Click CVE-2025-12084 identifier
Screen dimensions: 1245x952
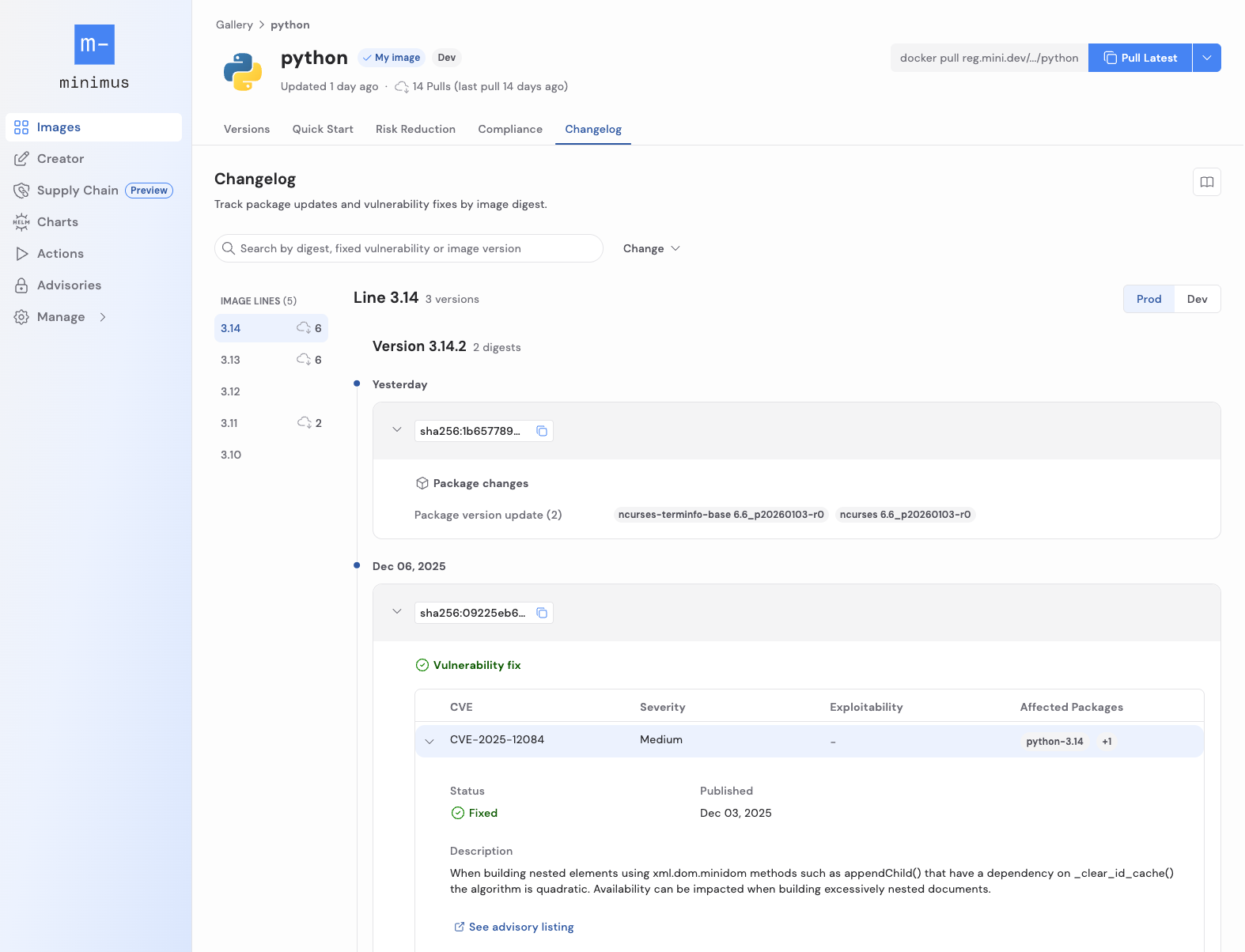[x=497, y=739]
